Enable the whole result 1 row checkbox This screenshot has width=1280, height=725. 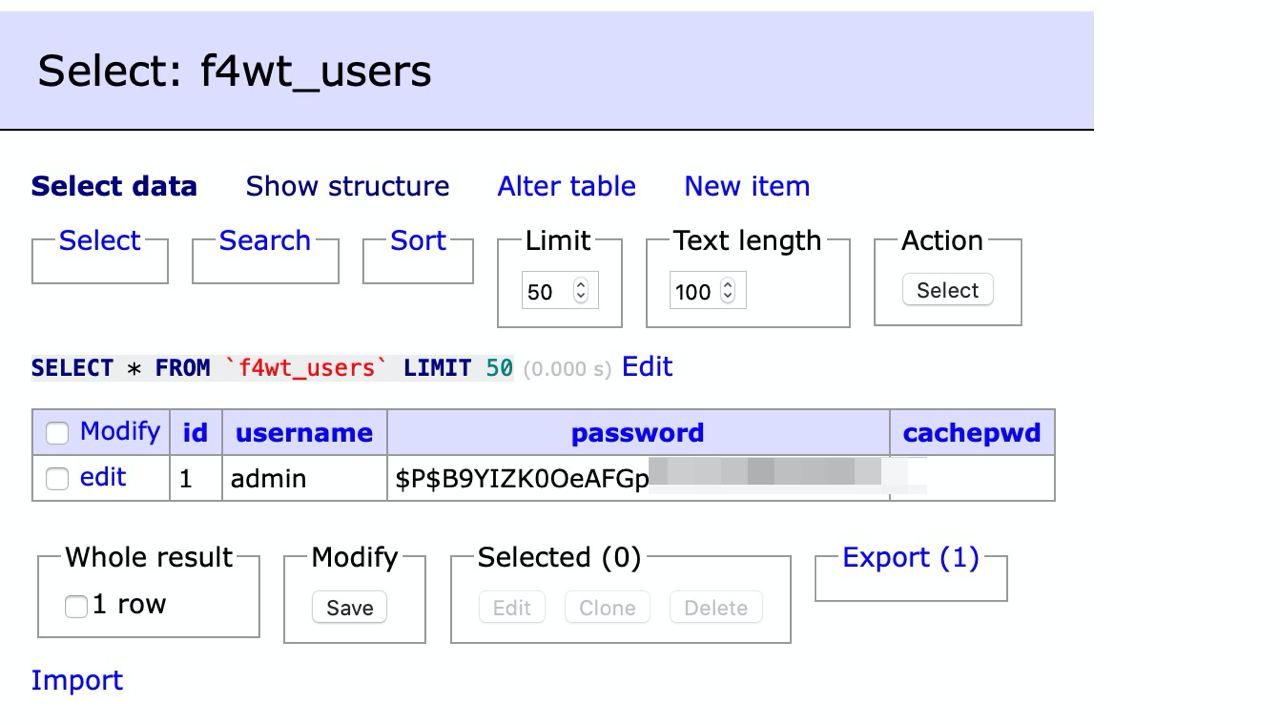(76, 606)
